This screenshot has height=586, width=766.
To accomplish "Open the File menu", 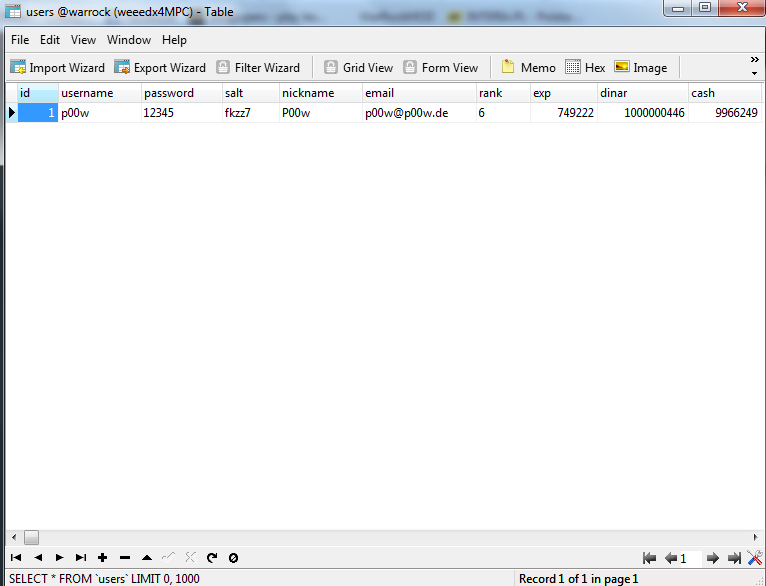I will click(x=20, y=40).
